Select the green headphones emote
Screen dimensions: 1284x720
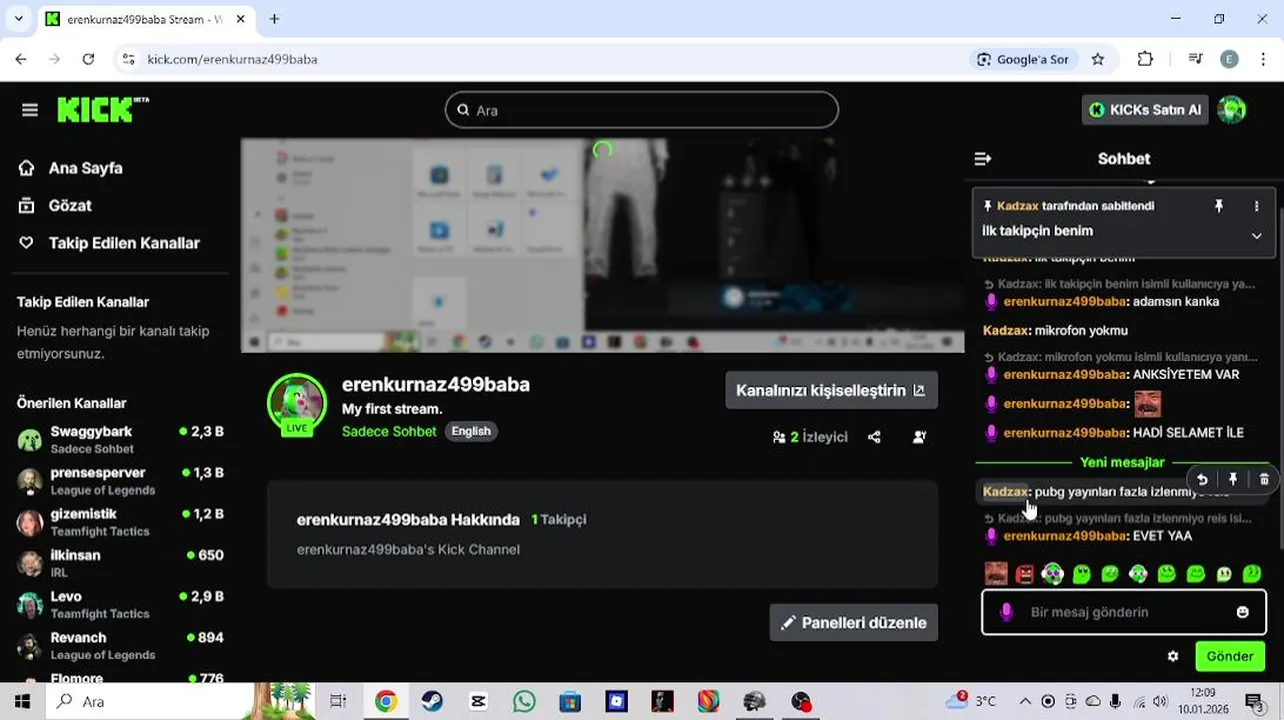[1053, 573]
